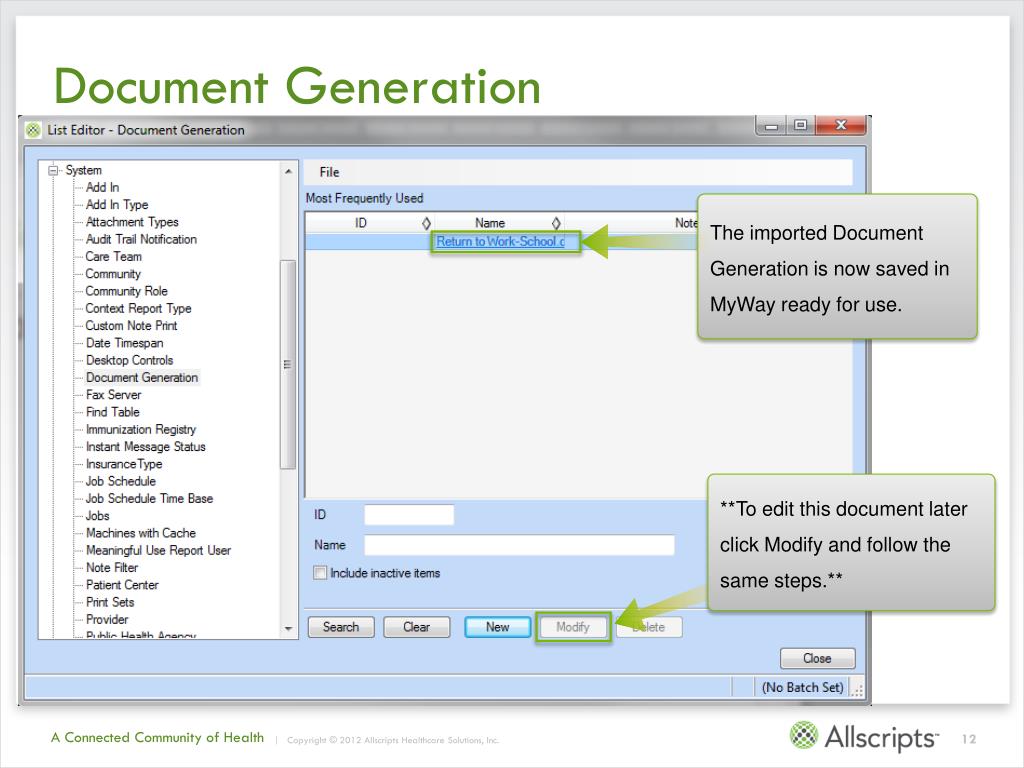This screenshot has height=768, width=1024.
Task: Select Print Sets tree item
Action: point(110,603)
